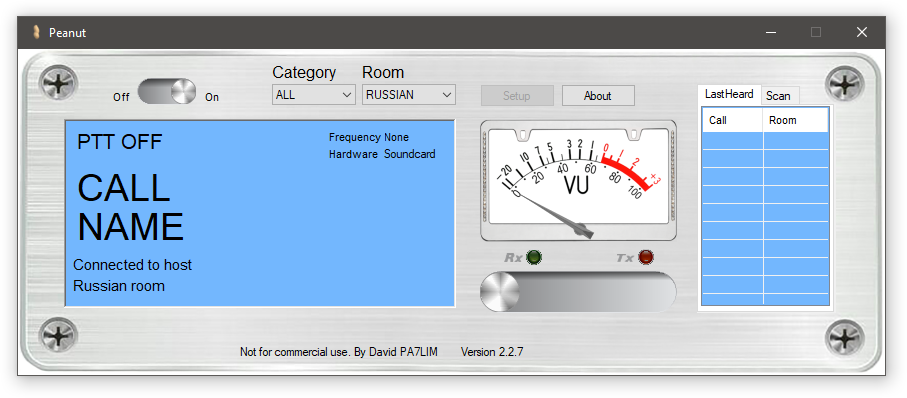Click the top-right screw icon
The image size is (907, 398).
845,84
